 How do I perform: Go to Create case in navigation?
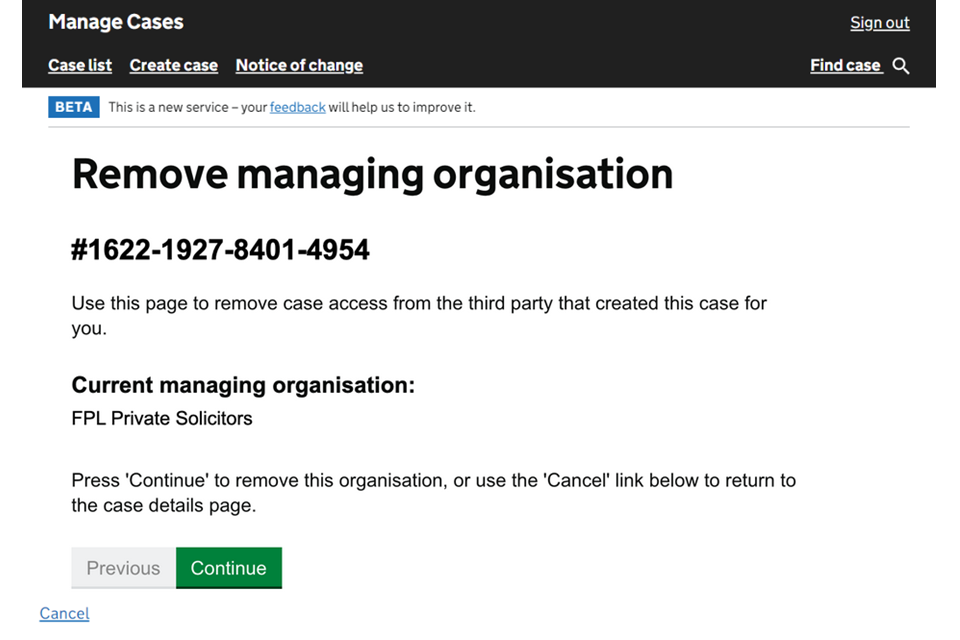point(173,66)
